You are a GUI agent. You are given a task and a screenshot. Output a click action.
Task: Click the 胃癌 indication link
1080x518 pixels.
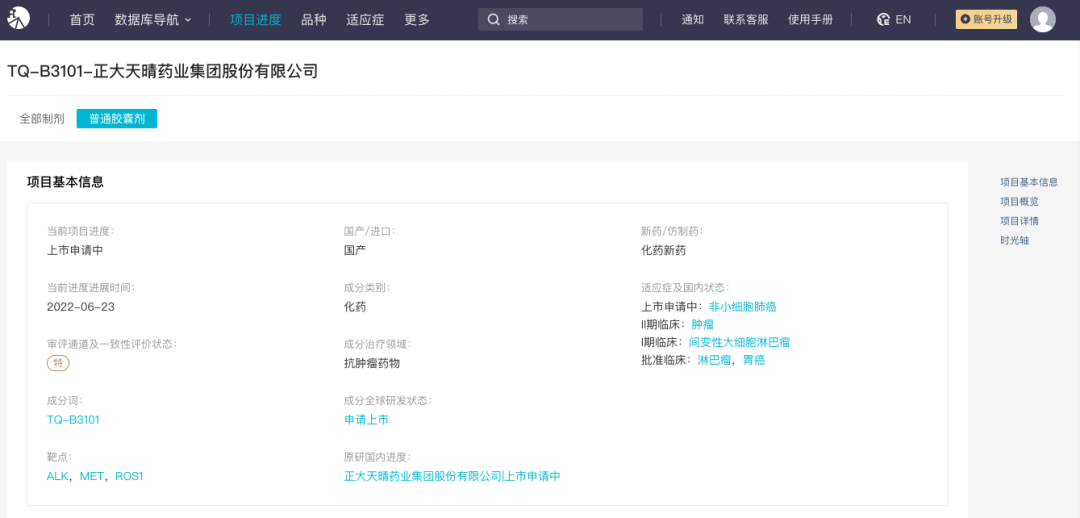click(754, 360)
